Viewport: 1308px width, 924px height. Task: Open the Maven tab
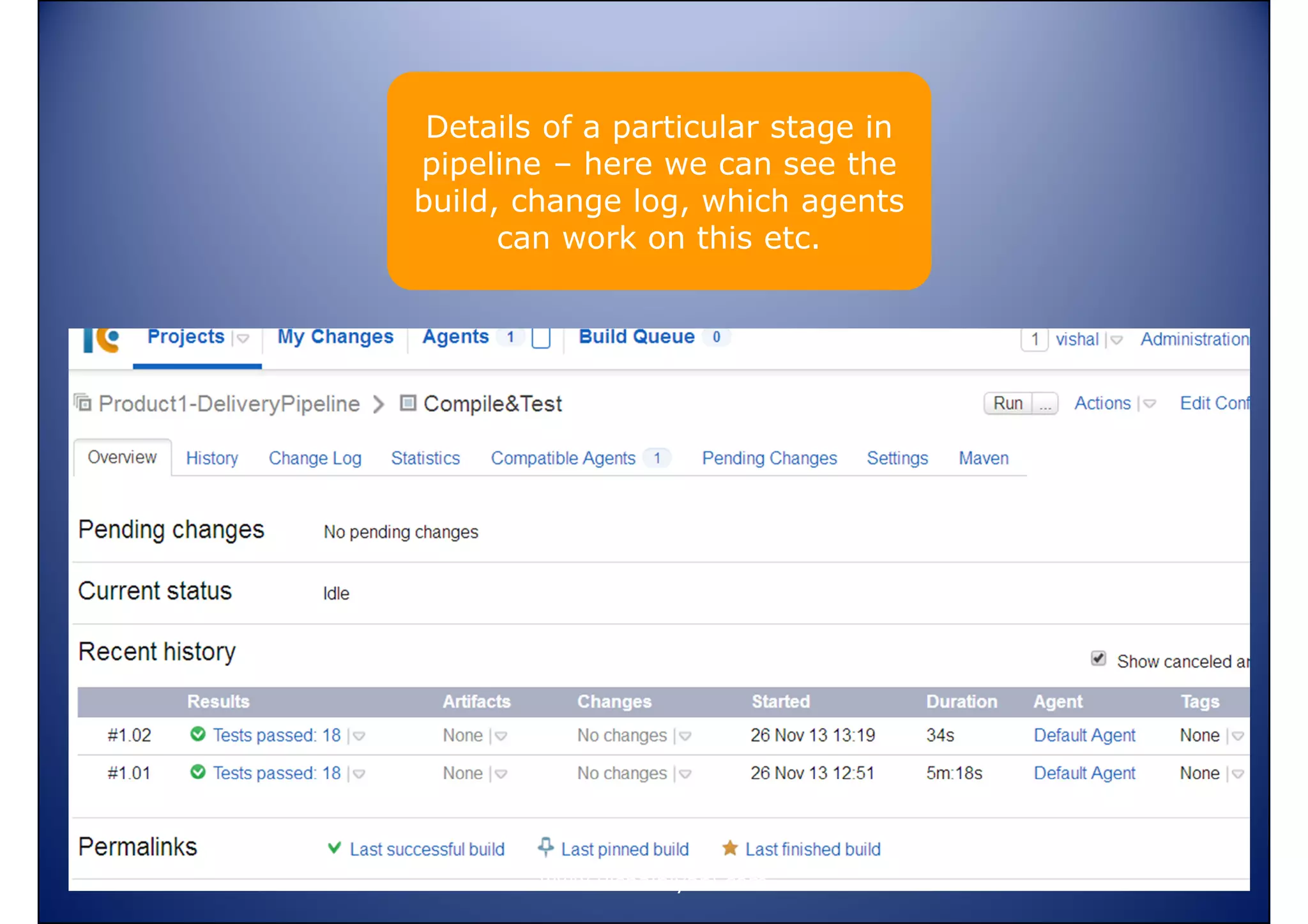click(984, 458)
